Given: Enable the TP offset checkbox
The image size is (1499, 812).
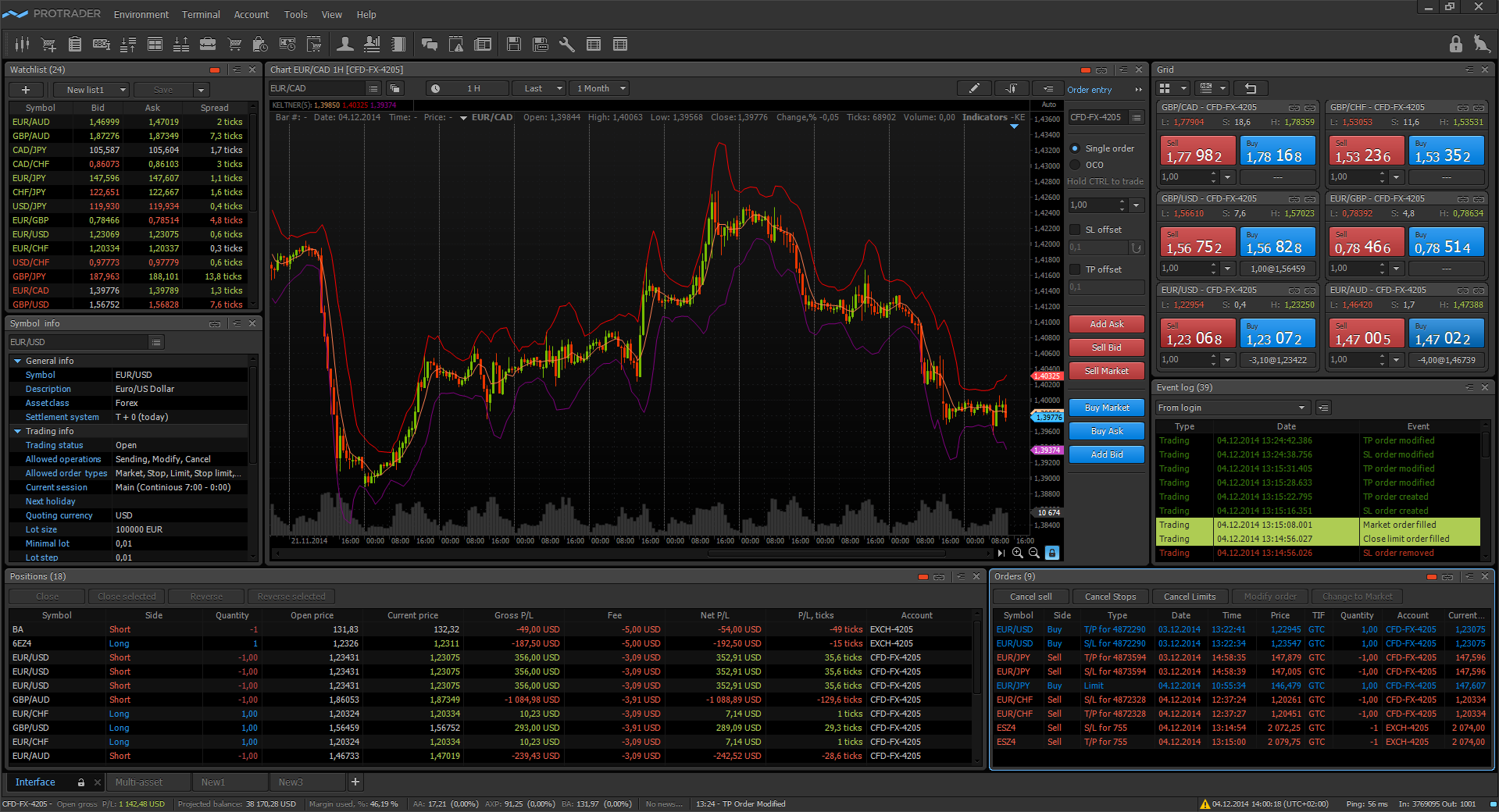Looking at the screenshot, I should click(1075, 269).
